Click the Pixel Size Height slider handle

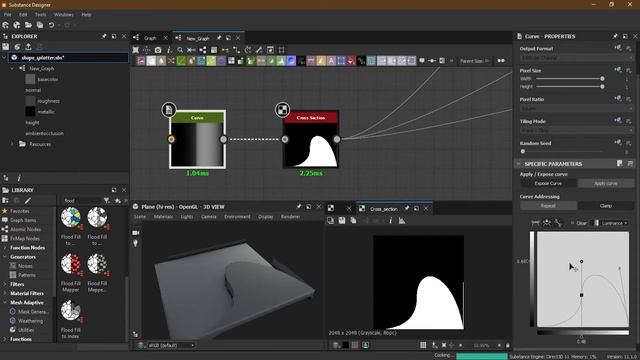coord(602,87)
